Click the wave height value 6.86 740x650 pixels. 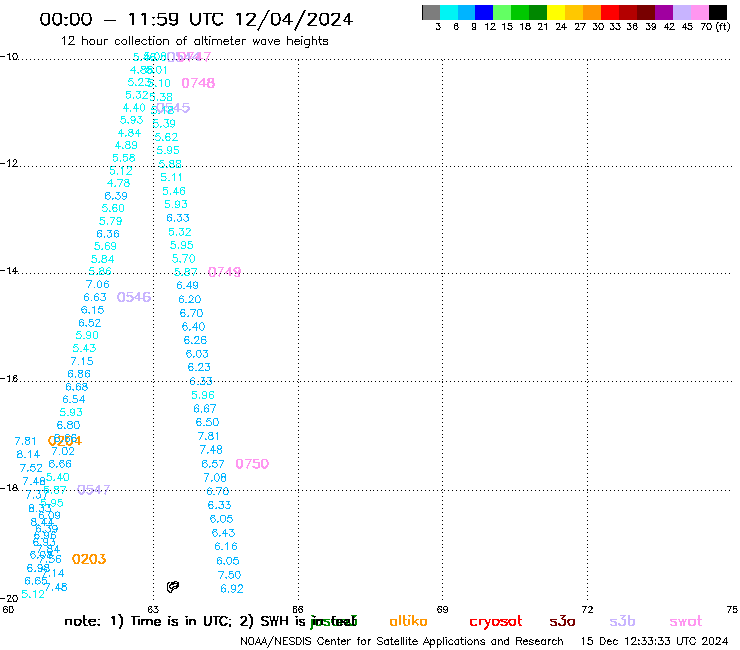(x=79, y=374)
